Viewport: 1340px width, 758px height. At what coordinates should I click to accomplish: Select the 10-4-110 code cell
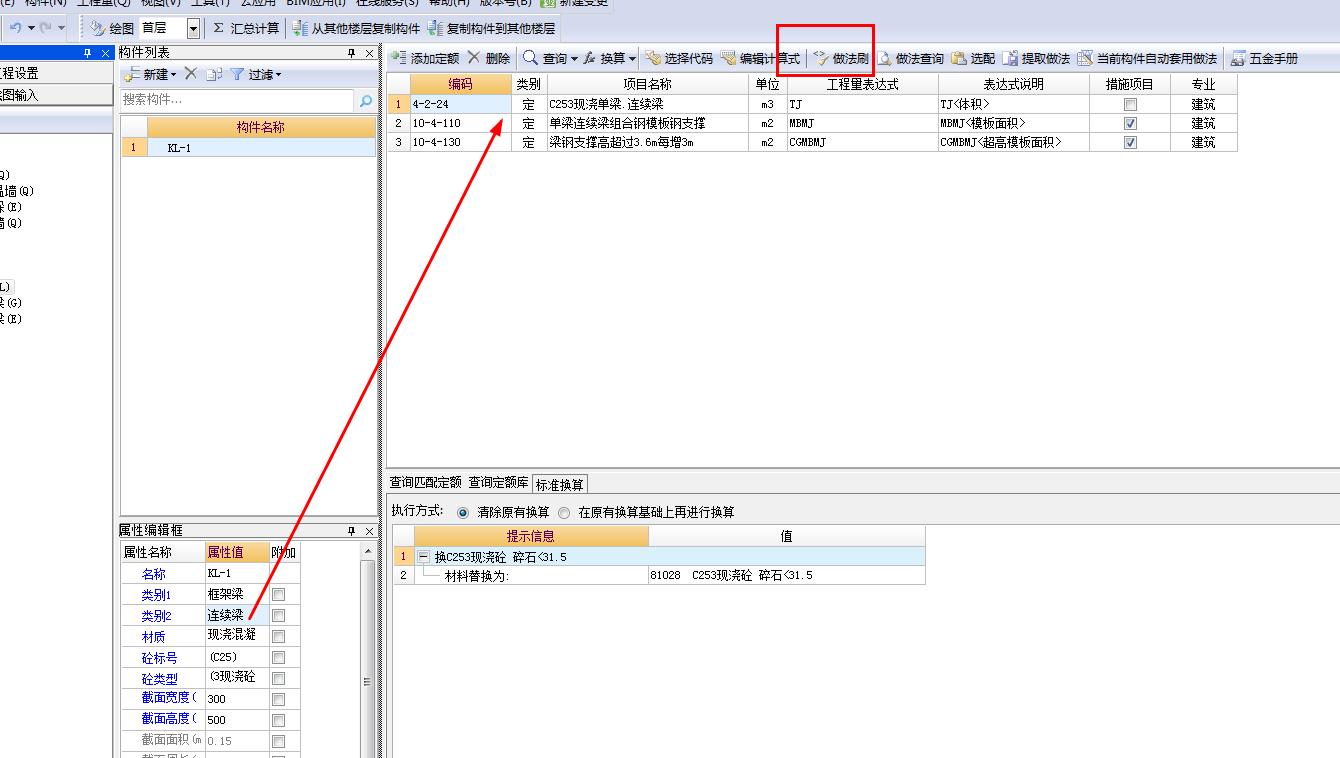point(460,123)
